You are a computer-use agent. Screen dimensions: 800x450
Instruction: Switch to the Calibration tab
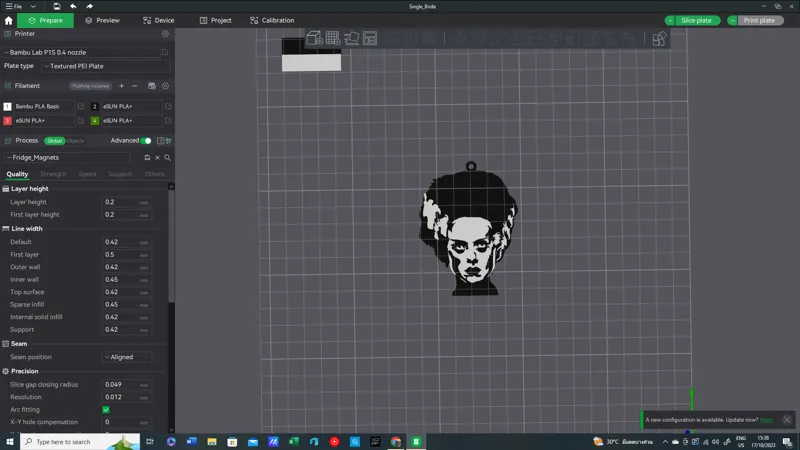click(x=272, y=20)
